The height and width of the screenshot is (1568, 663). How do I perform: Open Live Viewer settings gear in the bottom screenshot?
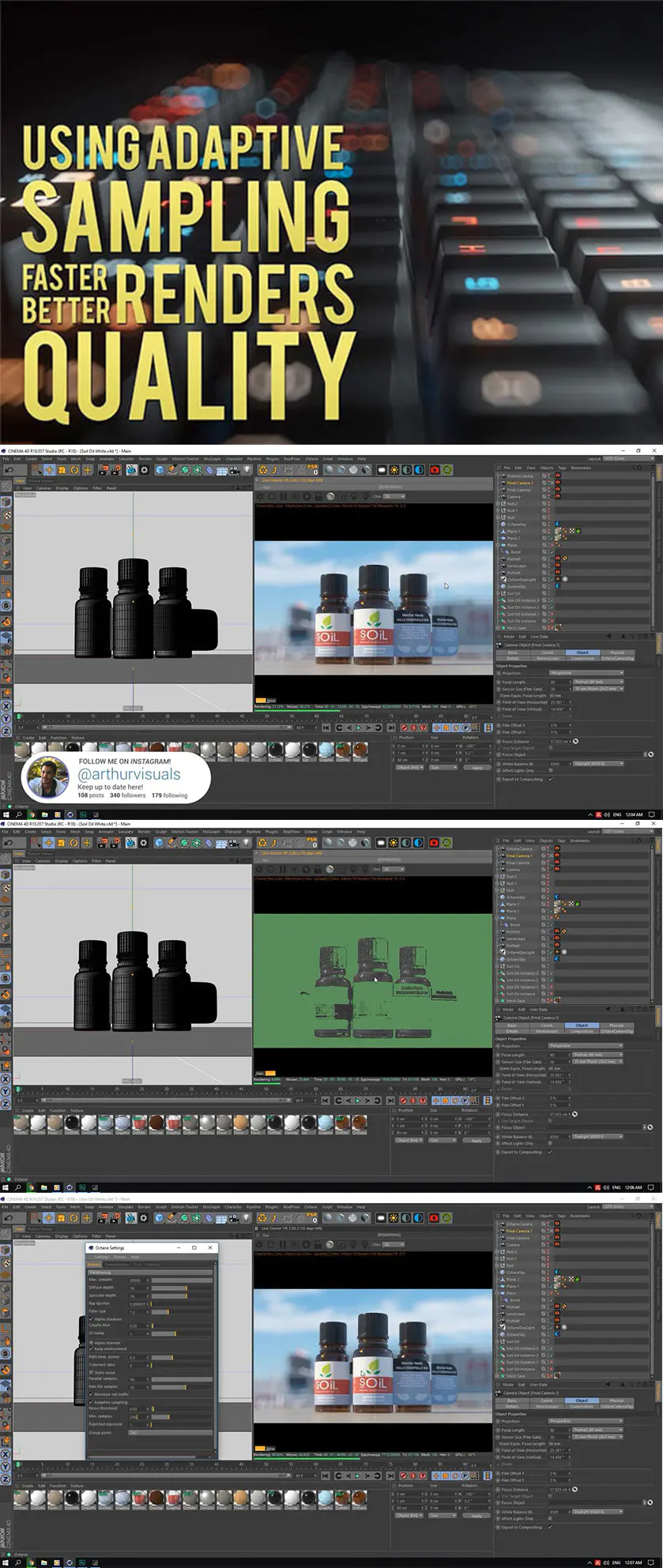click(x=306, y=1245)
